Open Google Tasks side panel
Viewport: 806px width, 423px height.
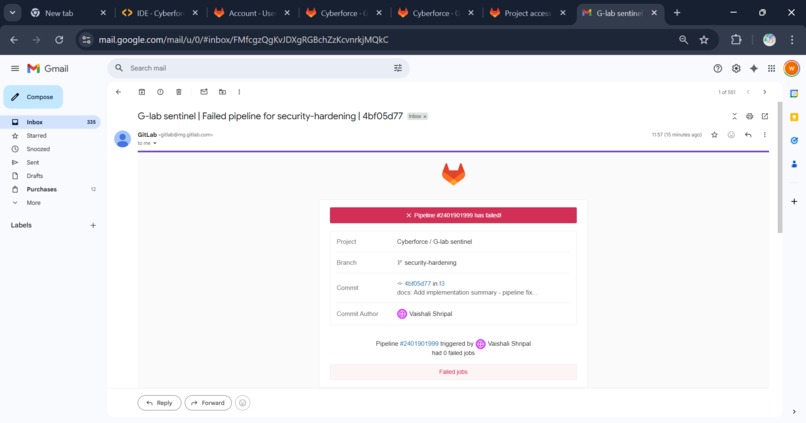click(794, 140)
